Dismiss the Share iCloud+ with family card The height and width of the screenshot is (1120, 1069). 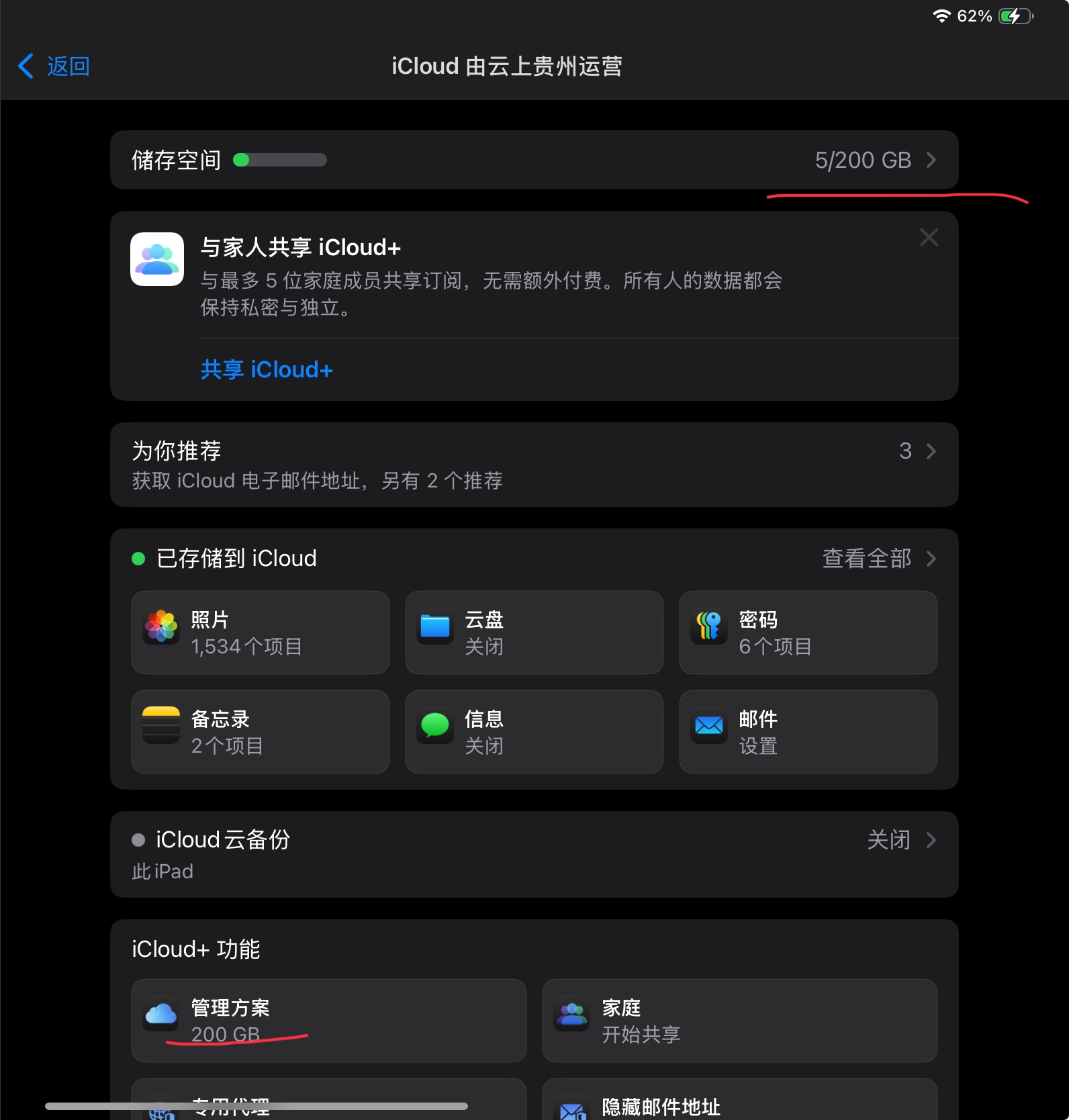pos(929,237)
